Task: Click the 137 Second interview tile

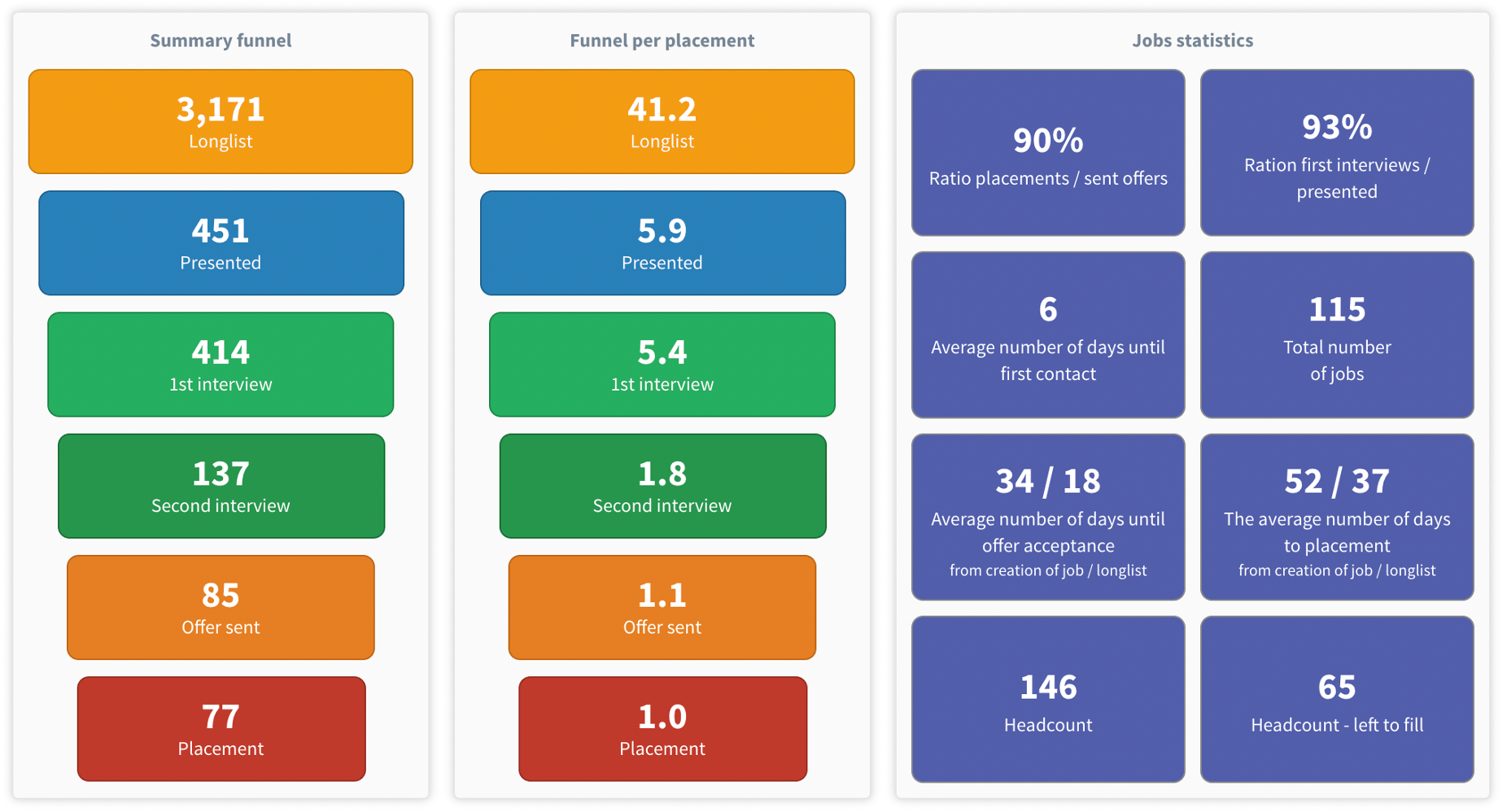Action: (x=221, y=486)
